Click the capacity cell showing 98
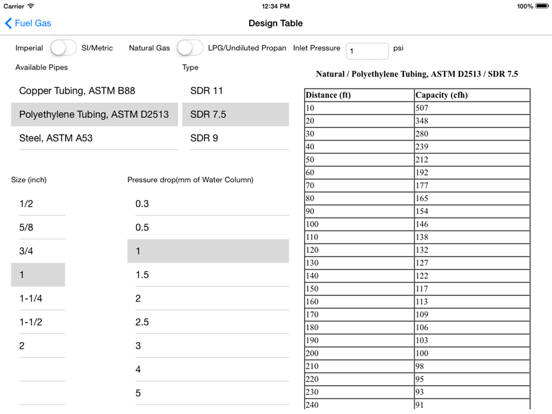552x414 pixels. pos(472,366)
